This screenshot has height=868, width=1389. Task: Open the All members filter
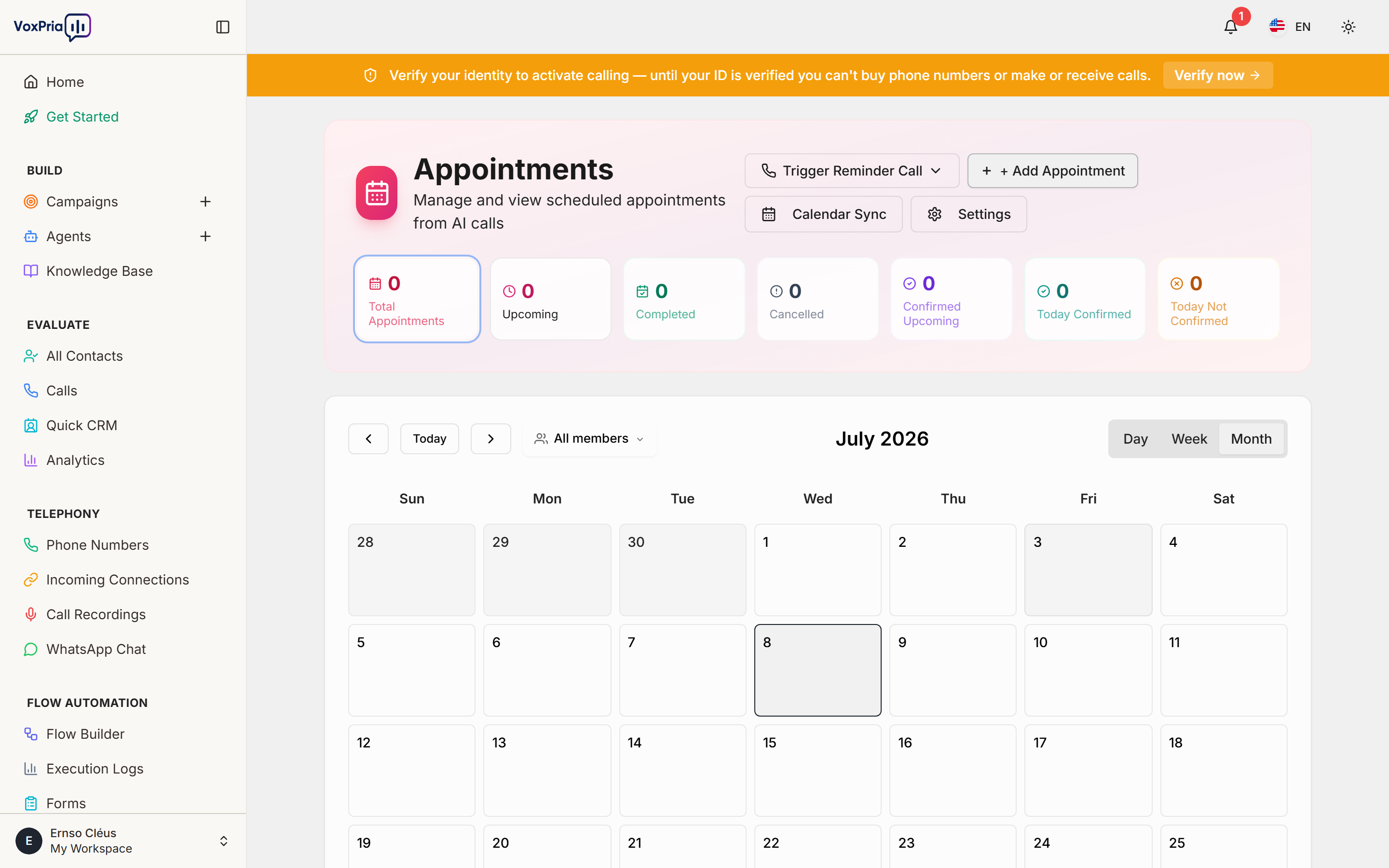pyautogui.click(x=589, y=439)
